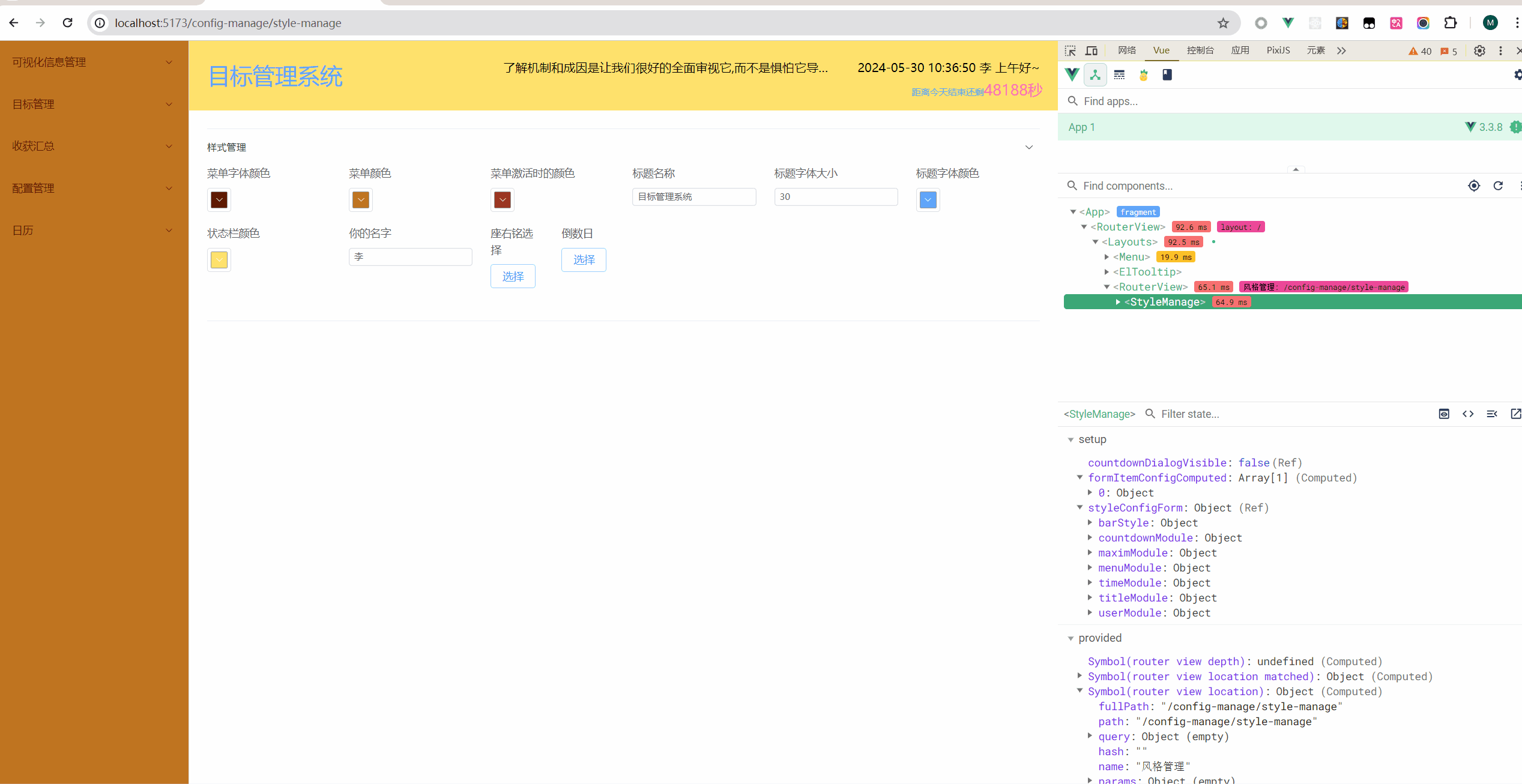Open 状态栏颜色 yellow color picker
The image size is (1522, 784).
[x=219, y=260]
